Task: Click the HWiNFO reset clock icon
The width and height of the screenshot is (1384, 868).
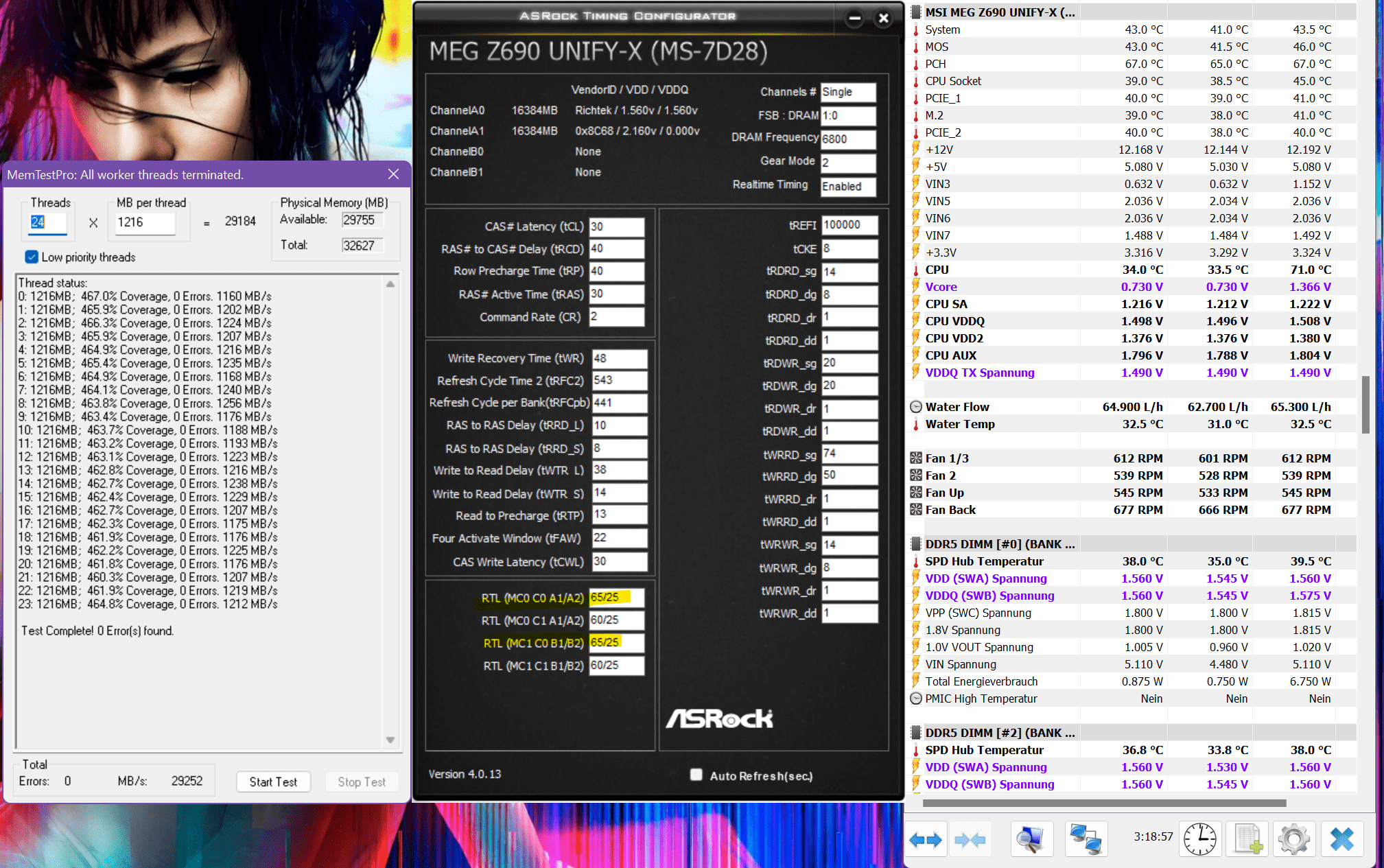Action: point(1200,839)
